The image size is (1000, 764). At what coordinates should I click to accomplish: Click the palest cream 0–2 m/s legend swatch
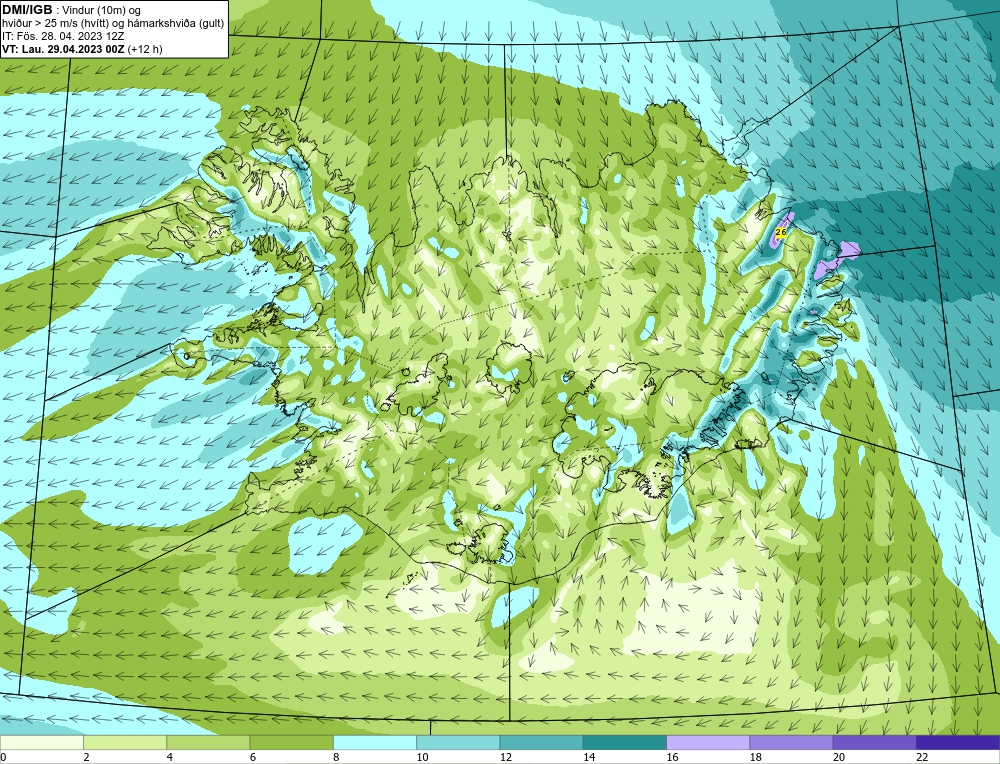(x=41, y=742)
